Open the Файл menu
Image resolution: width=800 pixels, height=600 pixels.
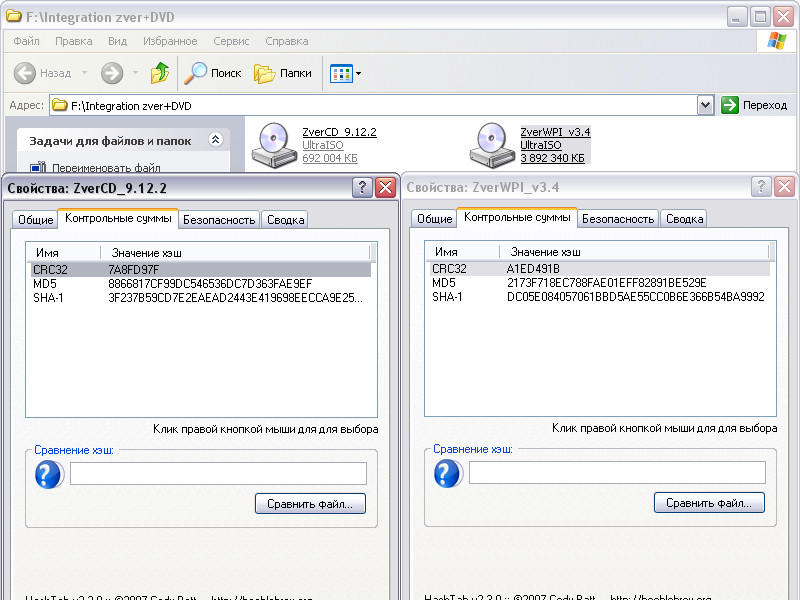coord(27,41)
